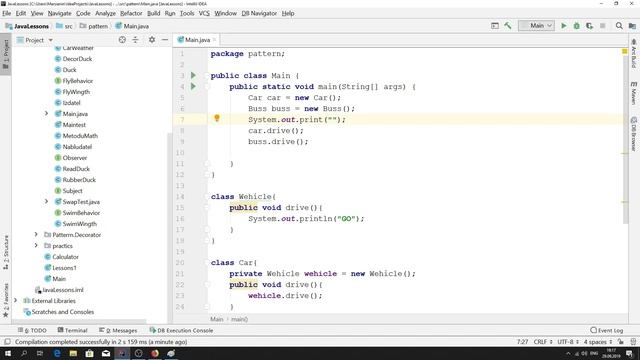
Task: Toggle the DB Browser side tab
Action: click(633, 134)
